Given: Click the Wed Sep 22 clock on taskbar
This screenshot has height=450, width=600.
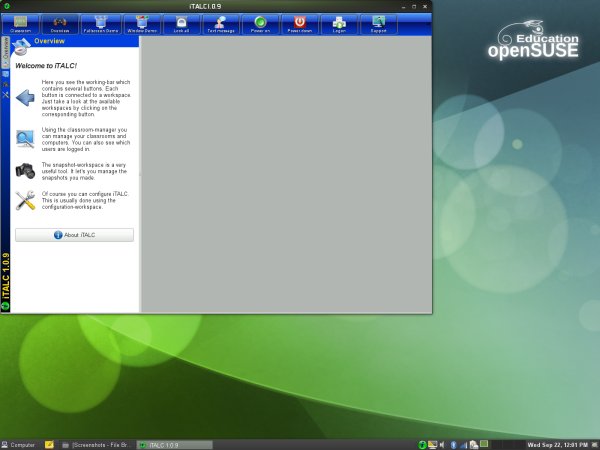Looking at the screenshot, I should point(558,445).
